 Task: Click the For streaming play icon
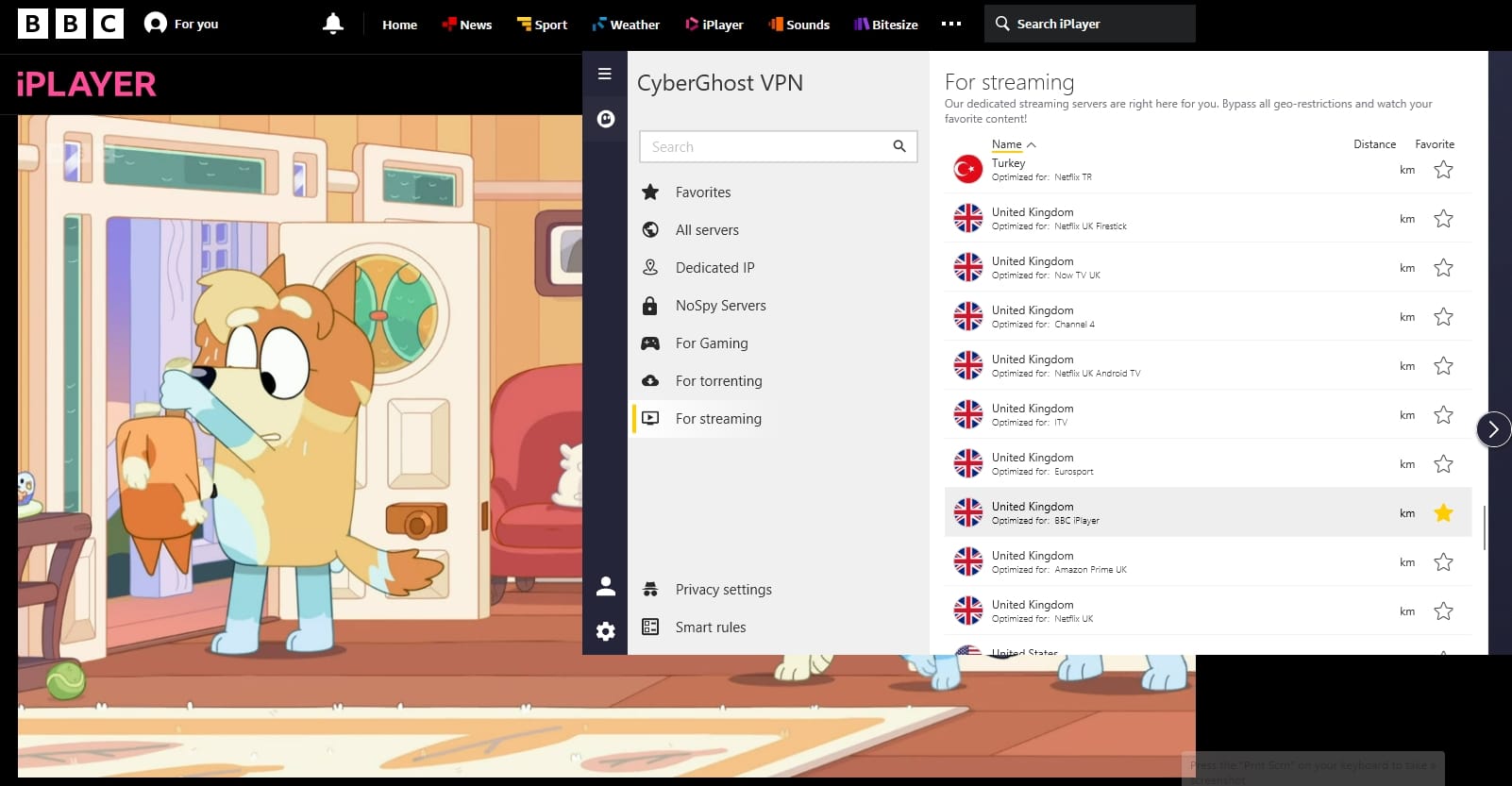click(x=650, y=418)
